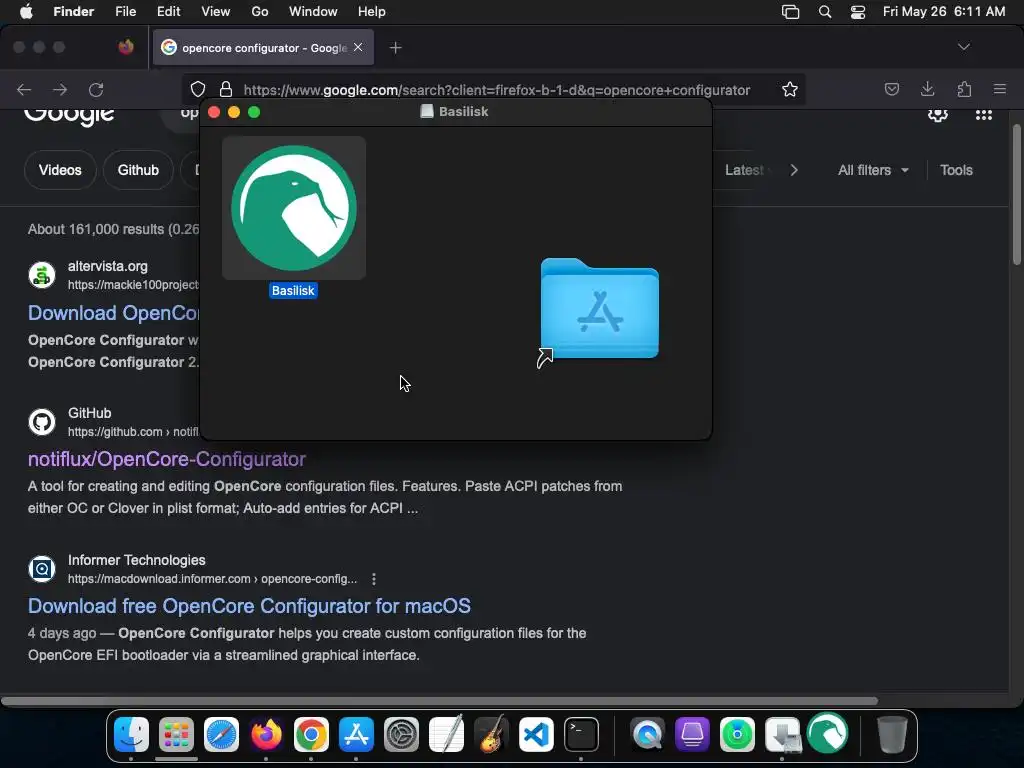Open System Settings from the Dock
Viewport: 1024px width, 768px height.
(401, 735)
